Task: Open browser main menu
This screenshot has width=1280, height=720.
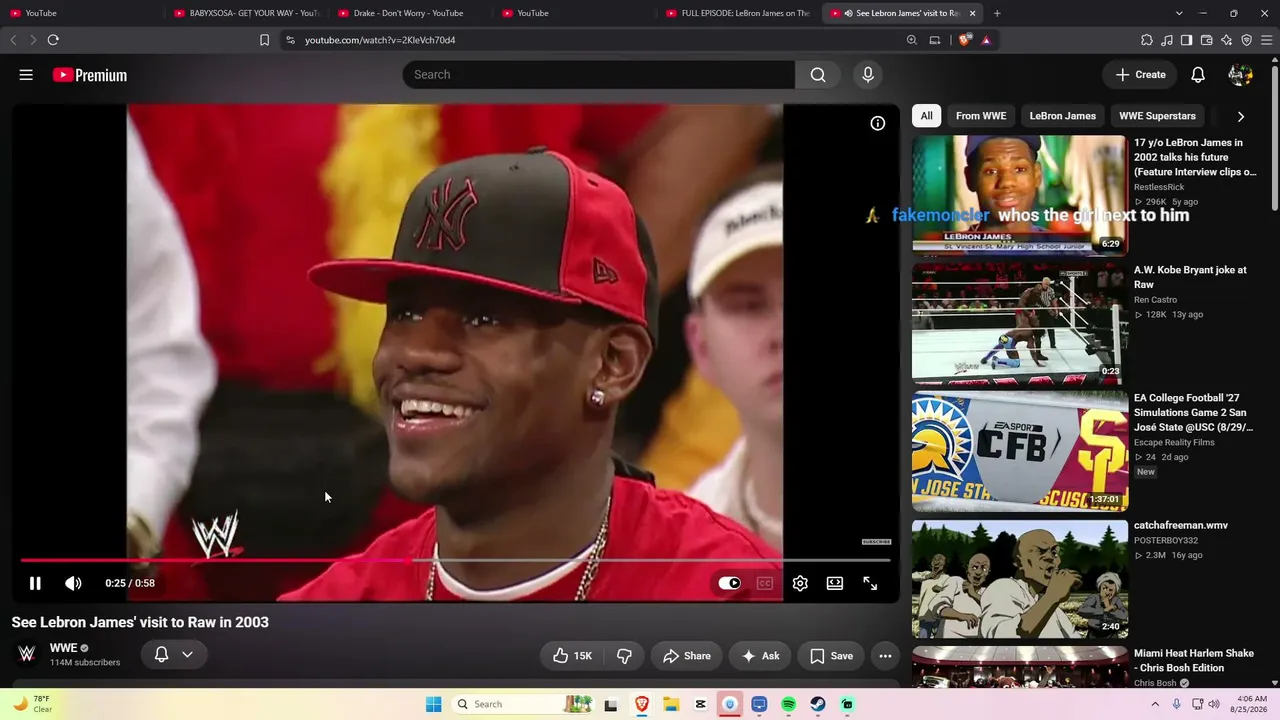Action: pos(1267,40)
